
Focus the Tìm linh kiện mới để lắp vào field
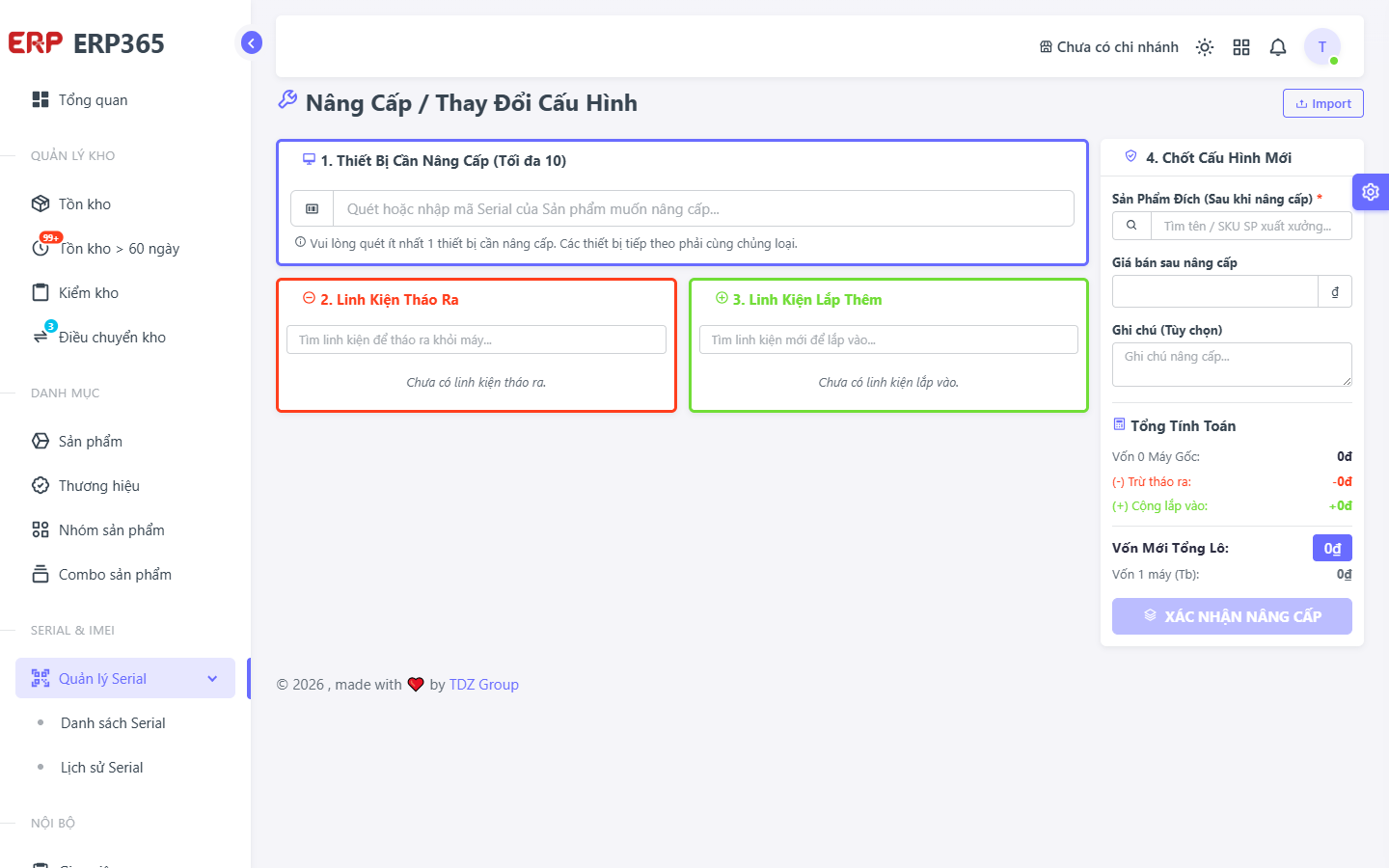pyautogui.click(x=888, y=339)
